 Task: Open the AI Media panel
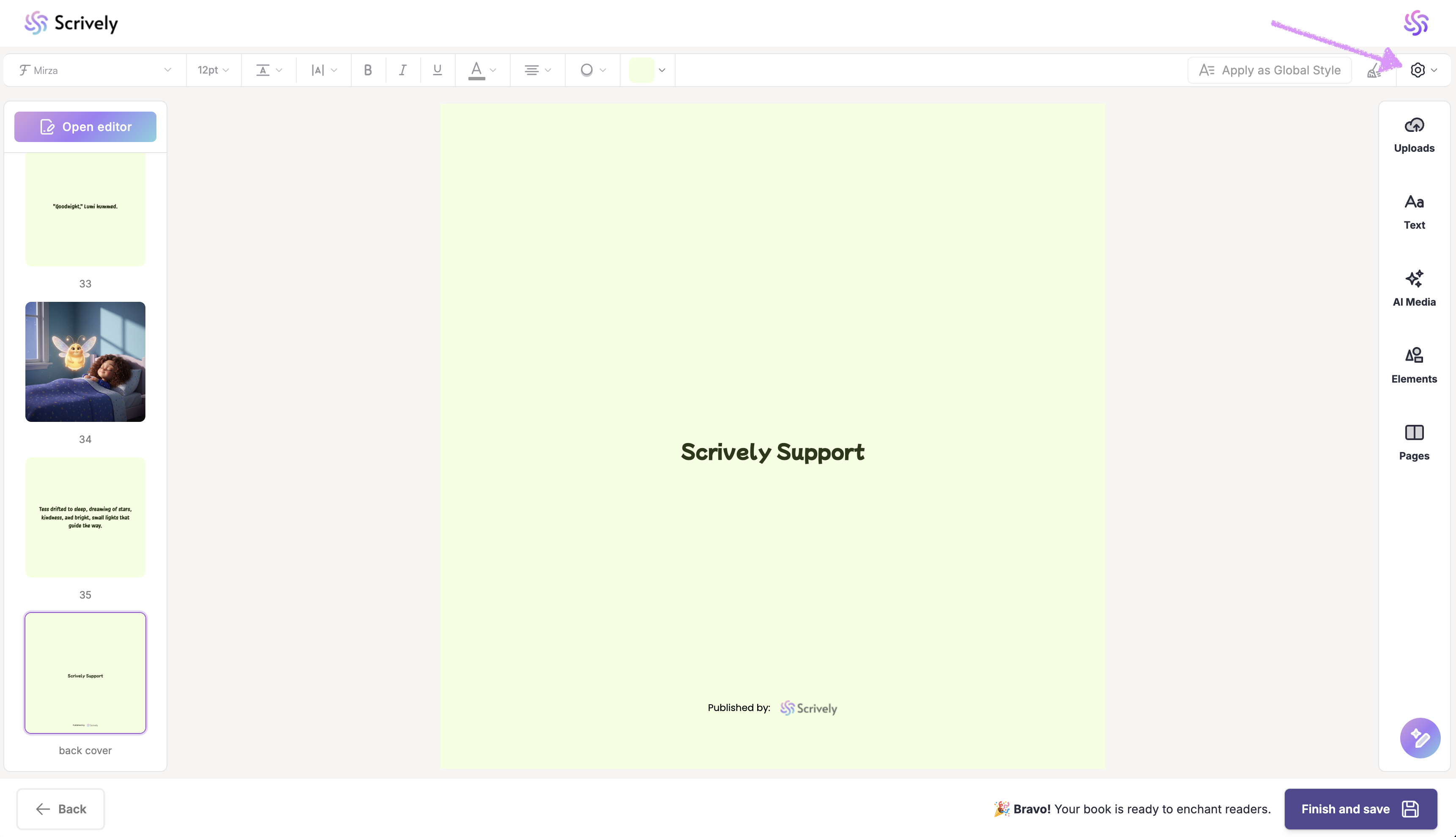(1413, 289)
